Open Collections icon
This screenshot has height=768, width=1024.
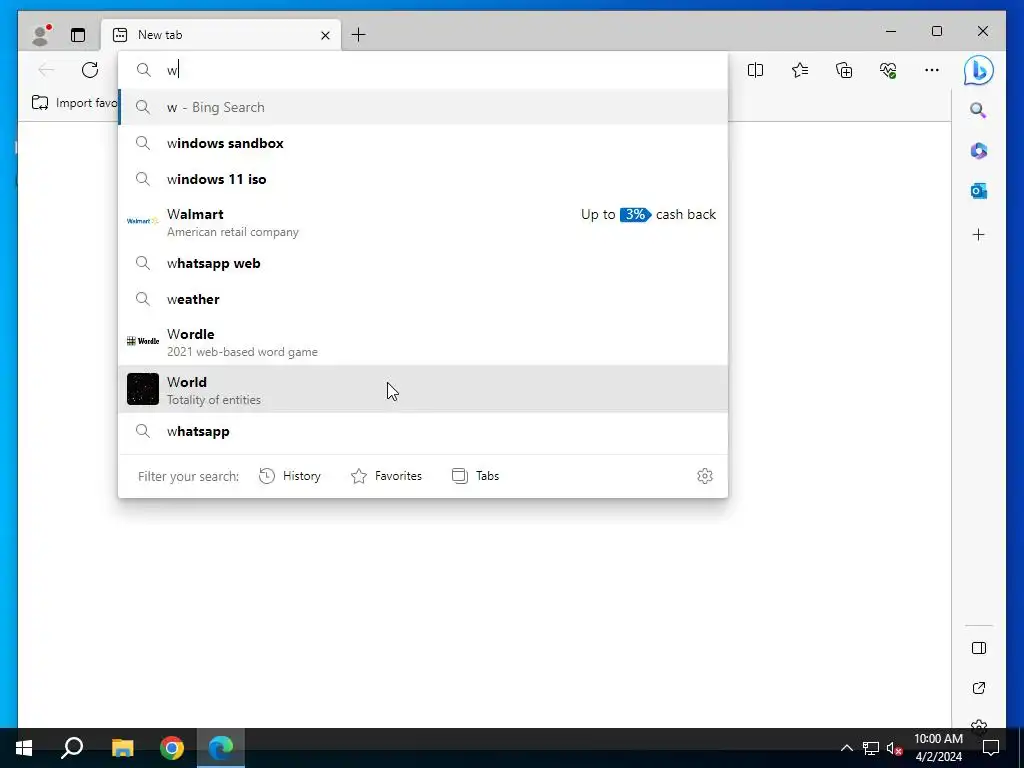844,70
